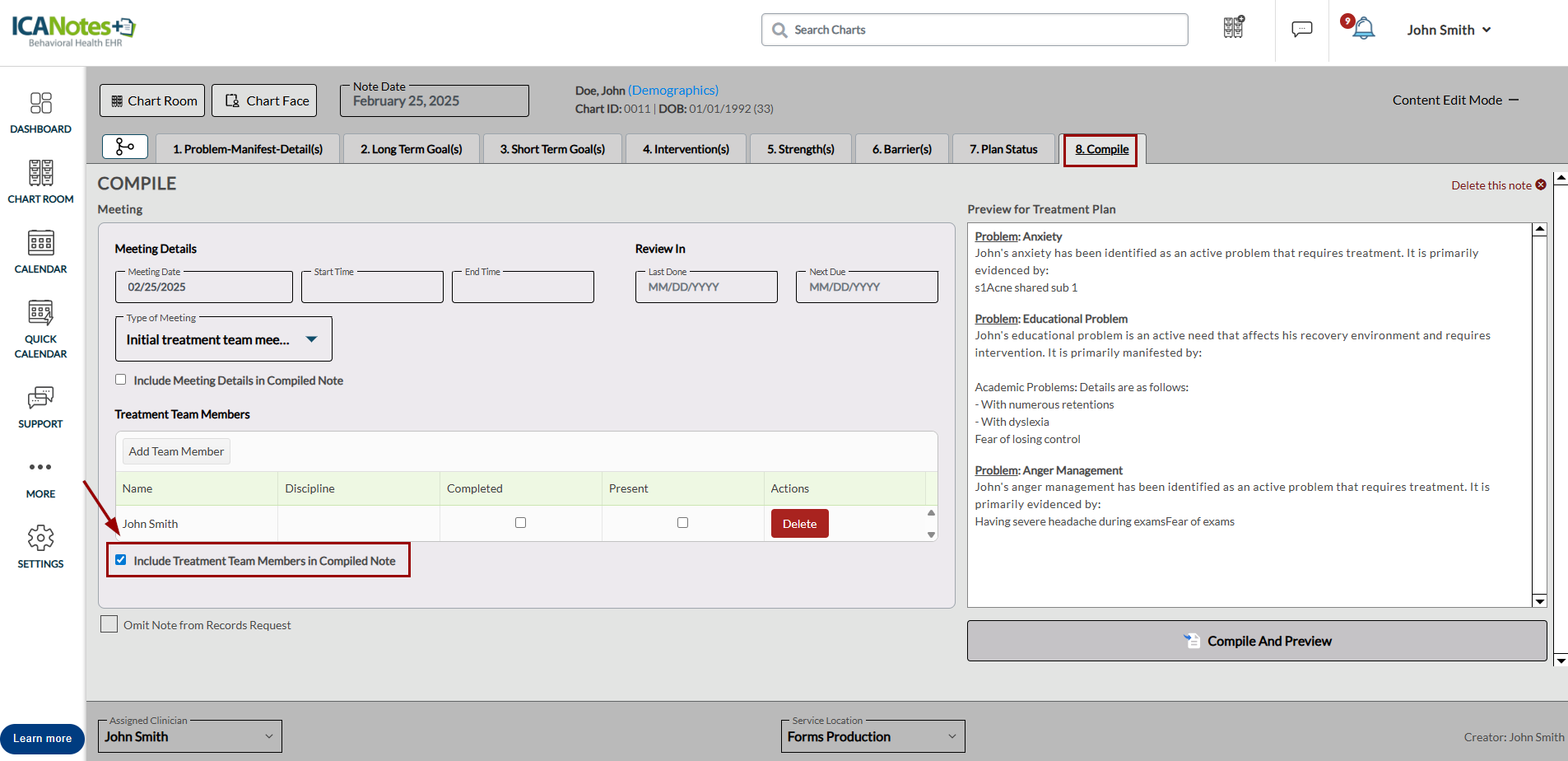1568x761 pixels.
Task: Switch to the 4. Intervention(s) tab
Action: (686, 149)
